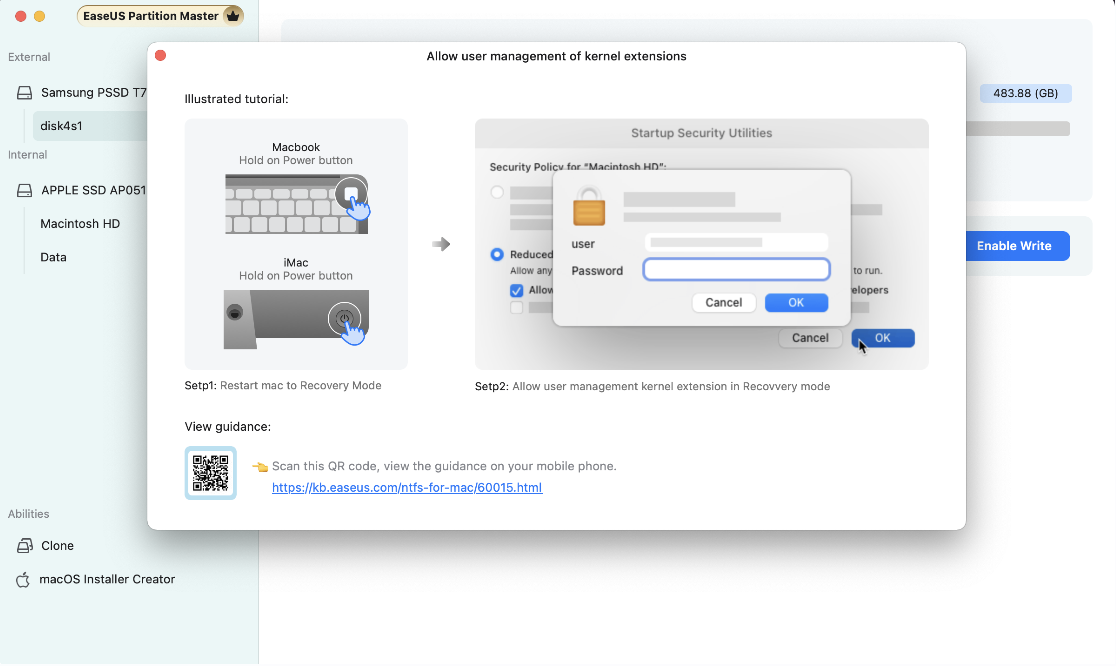This screenshot has height=666, width=1116.
Task: Click the QR code image
Action: pos(211,473)
